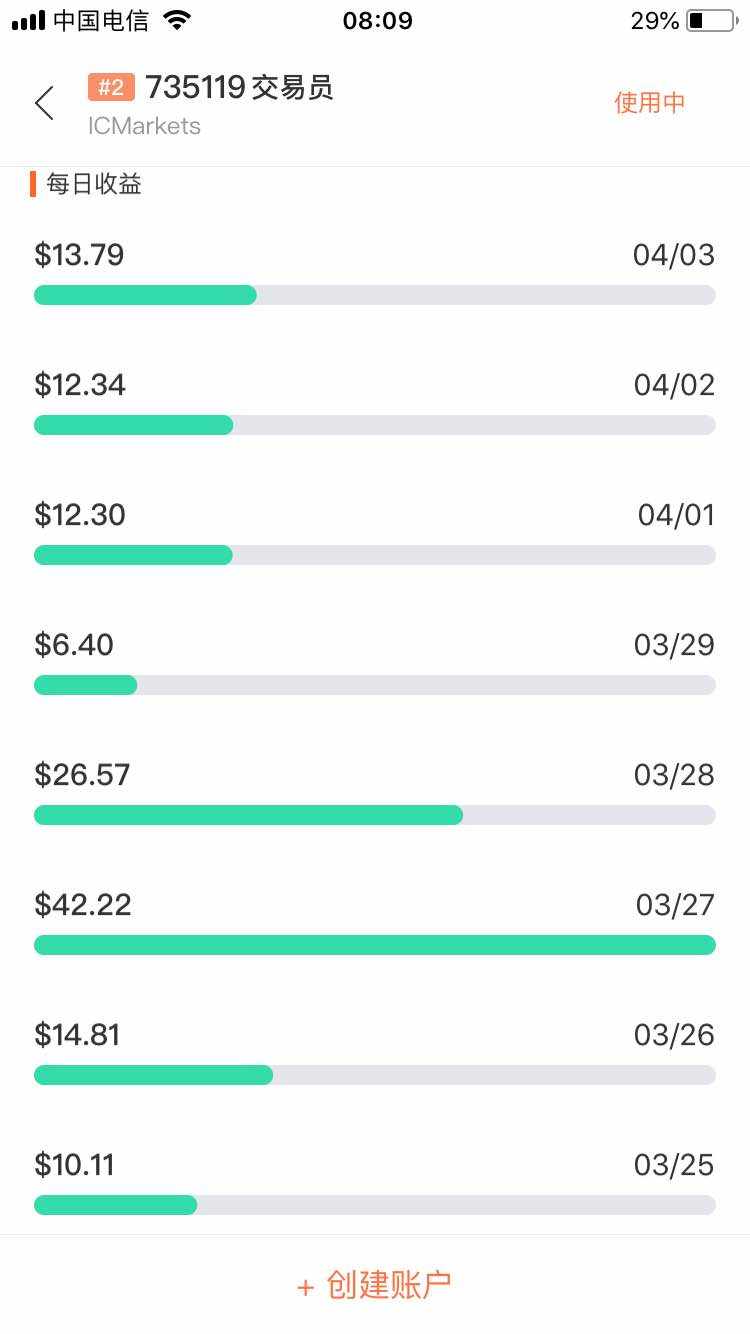The image size is (750, 1334).
Task: Select the $12.30 earnings entry
Action: pyautogui.click(x=80, y=515)
